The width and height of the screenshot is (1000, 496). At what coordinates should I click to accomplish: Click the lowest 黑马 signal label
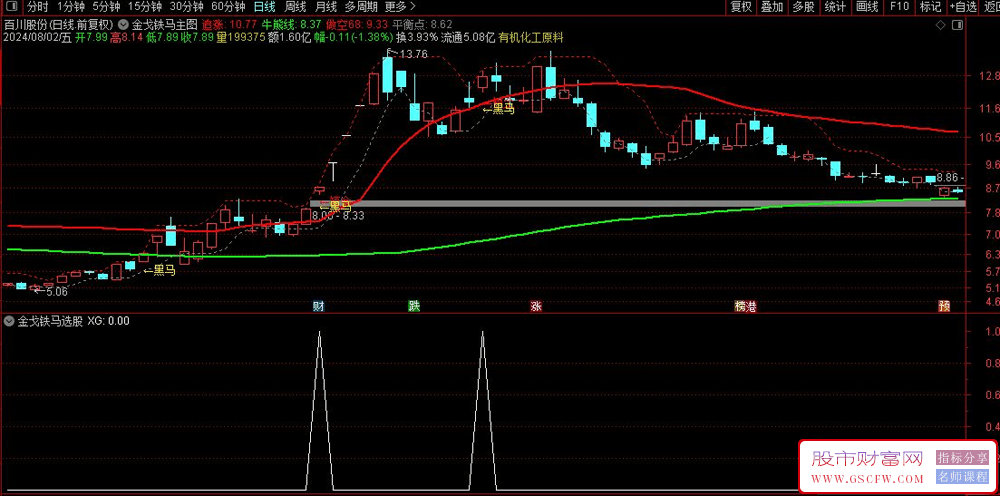[159, 270]
